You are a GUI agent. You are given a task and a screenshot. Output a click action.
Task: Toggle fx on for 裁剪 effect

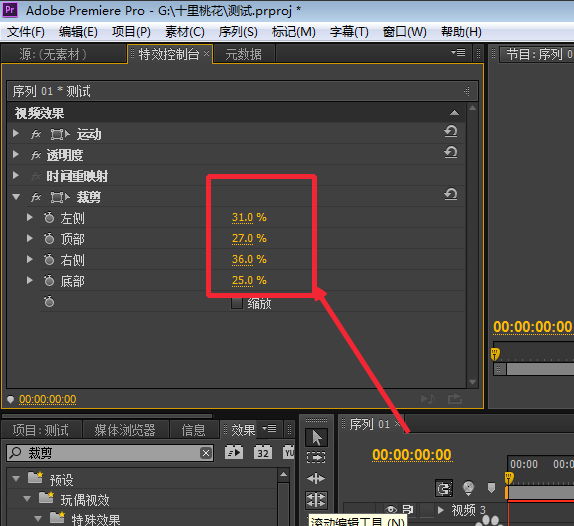(x=36, y=197)
